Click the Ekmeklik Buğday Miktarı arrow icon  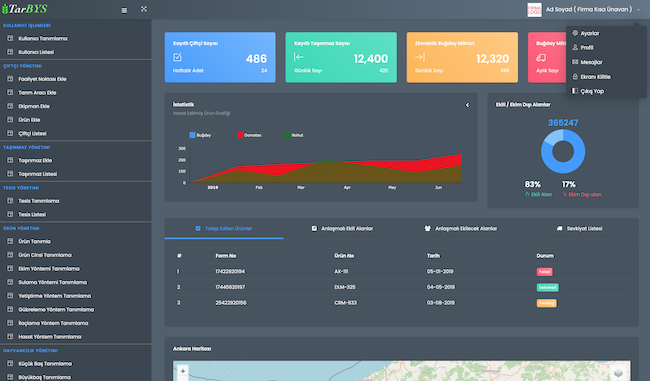pos(420,57)
